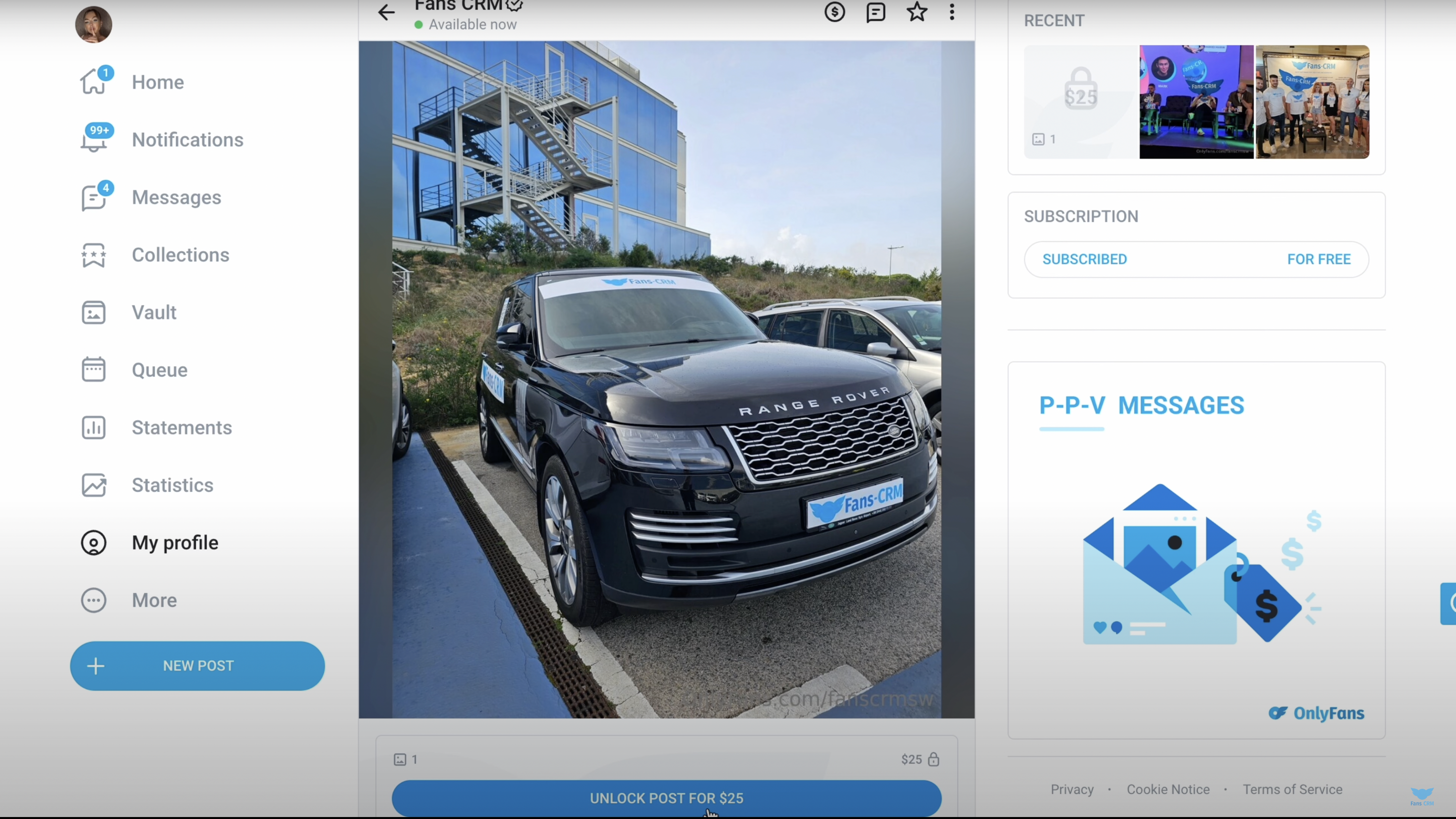
Task: Click the verified badge next to Fans CRM
Action: (515, 5)
